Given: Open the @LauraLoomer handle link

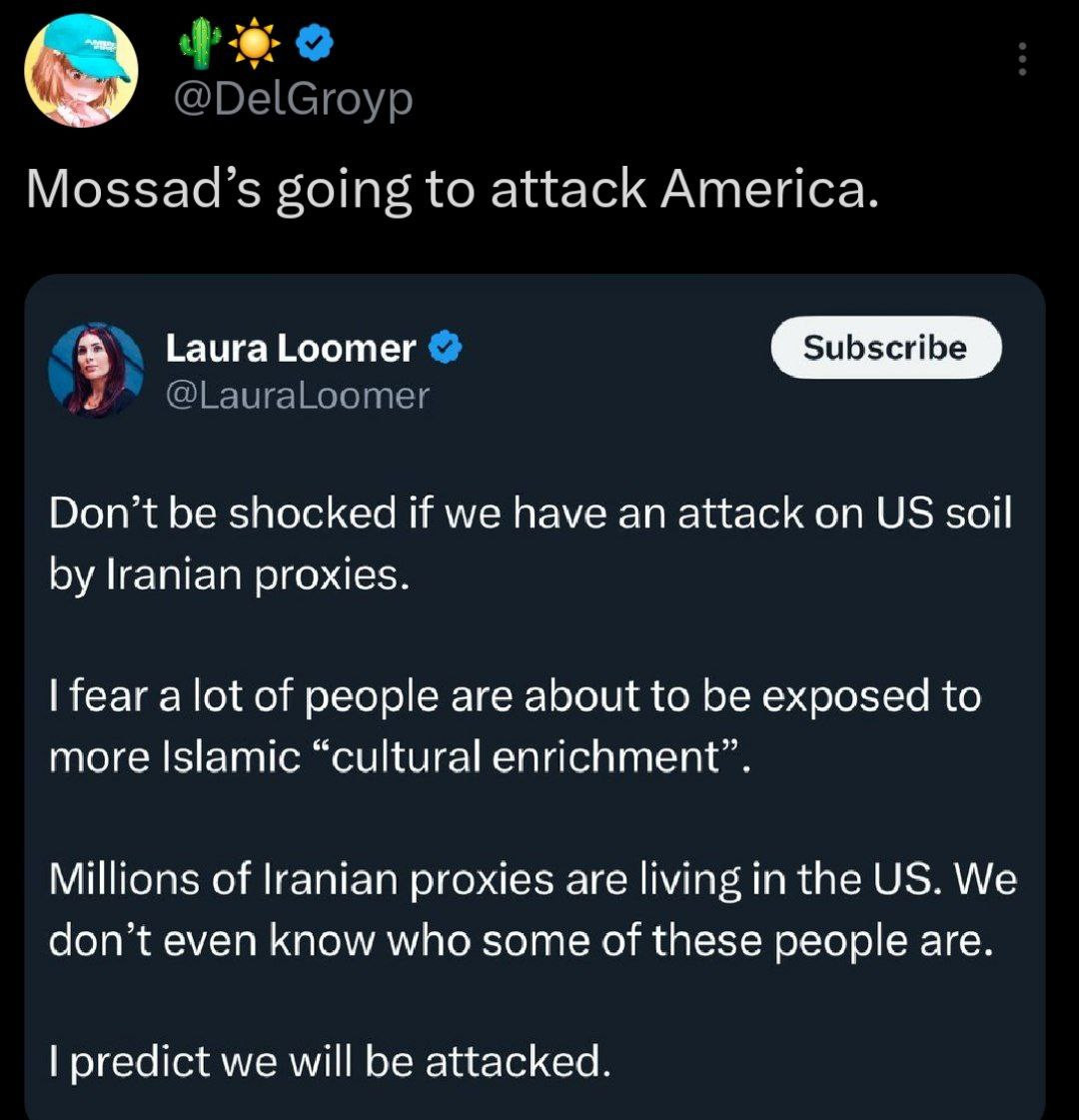Looking at the screenshot, I should click(296, 396).
